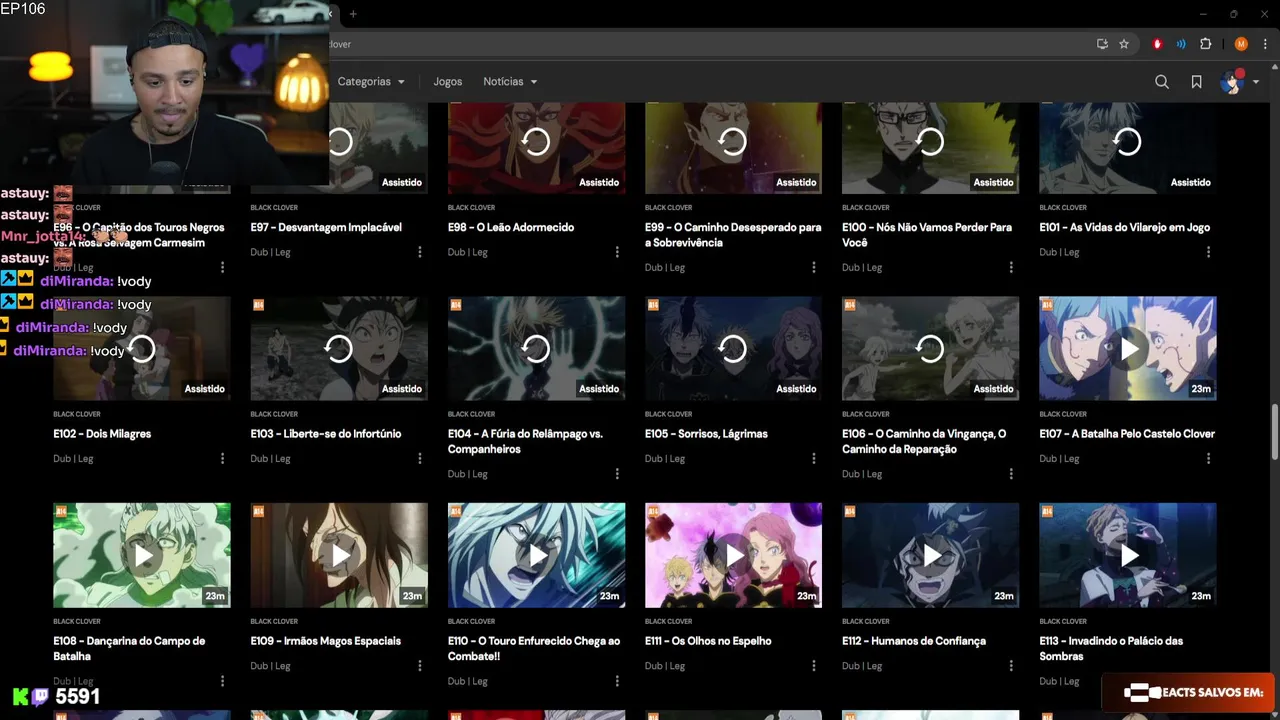Open a new browser tab

coord(352,14)
